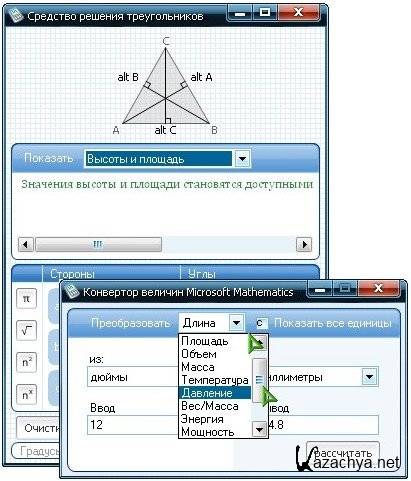The height and width of the screenshot is (481, 411).
Task: Click the 'Очистить' button
Action: click(x=38, y=428)
